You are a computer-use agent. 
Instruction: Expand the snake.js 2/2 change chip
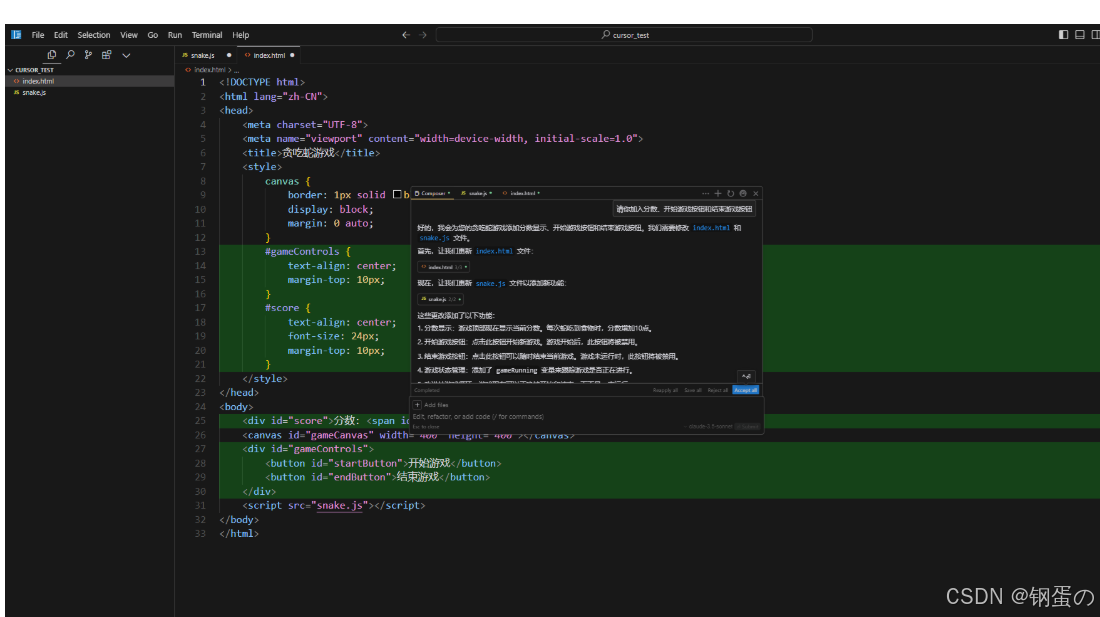440,299
